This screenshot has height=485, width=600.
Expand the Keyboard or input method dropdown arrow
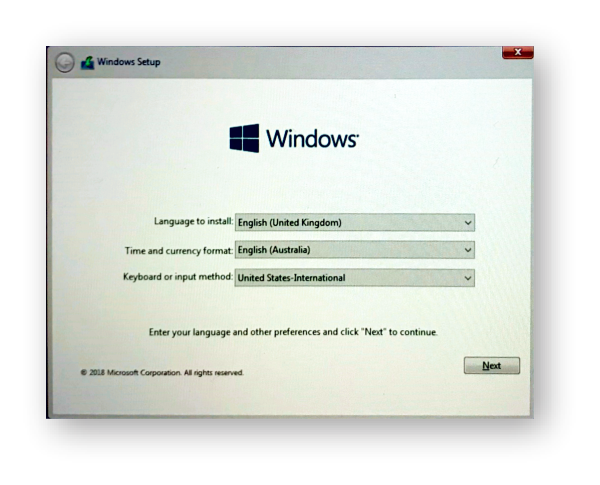(x=468, y=278)
